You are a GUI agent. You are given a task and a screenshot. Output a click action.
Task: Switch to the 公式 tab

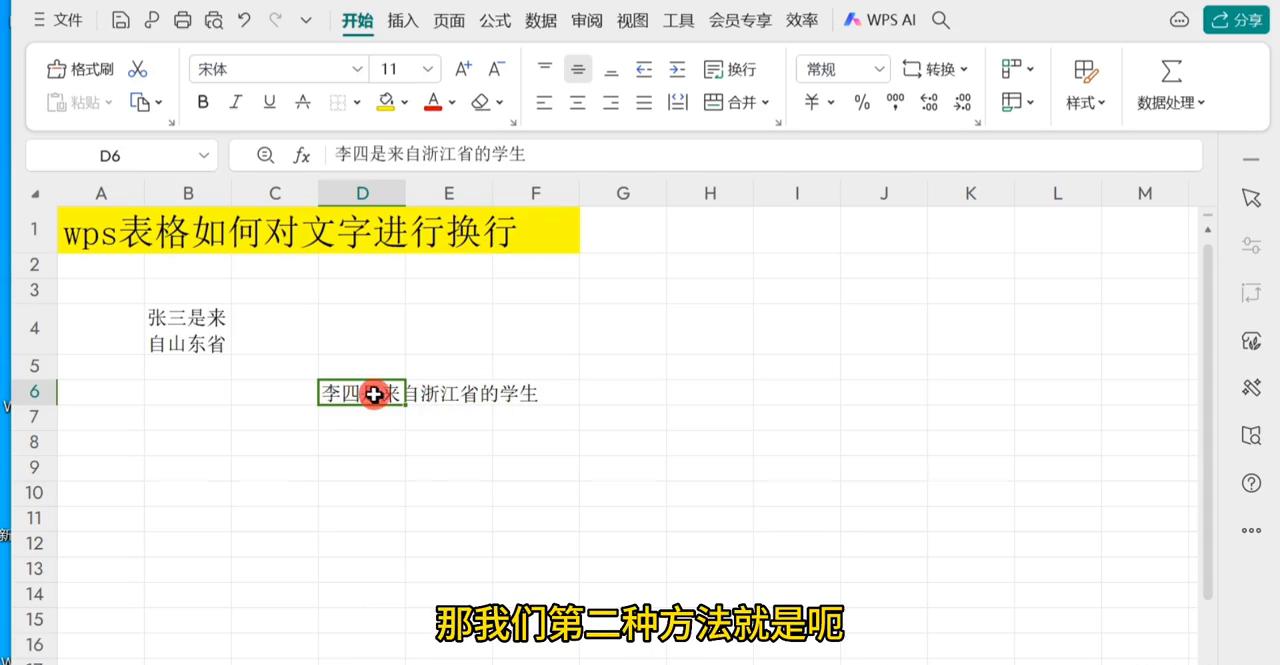495,20
